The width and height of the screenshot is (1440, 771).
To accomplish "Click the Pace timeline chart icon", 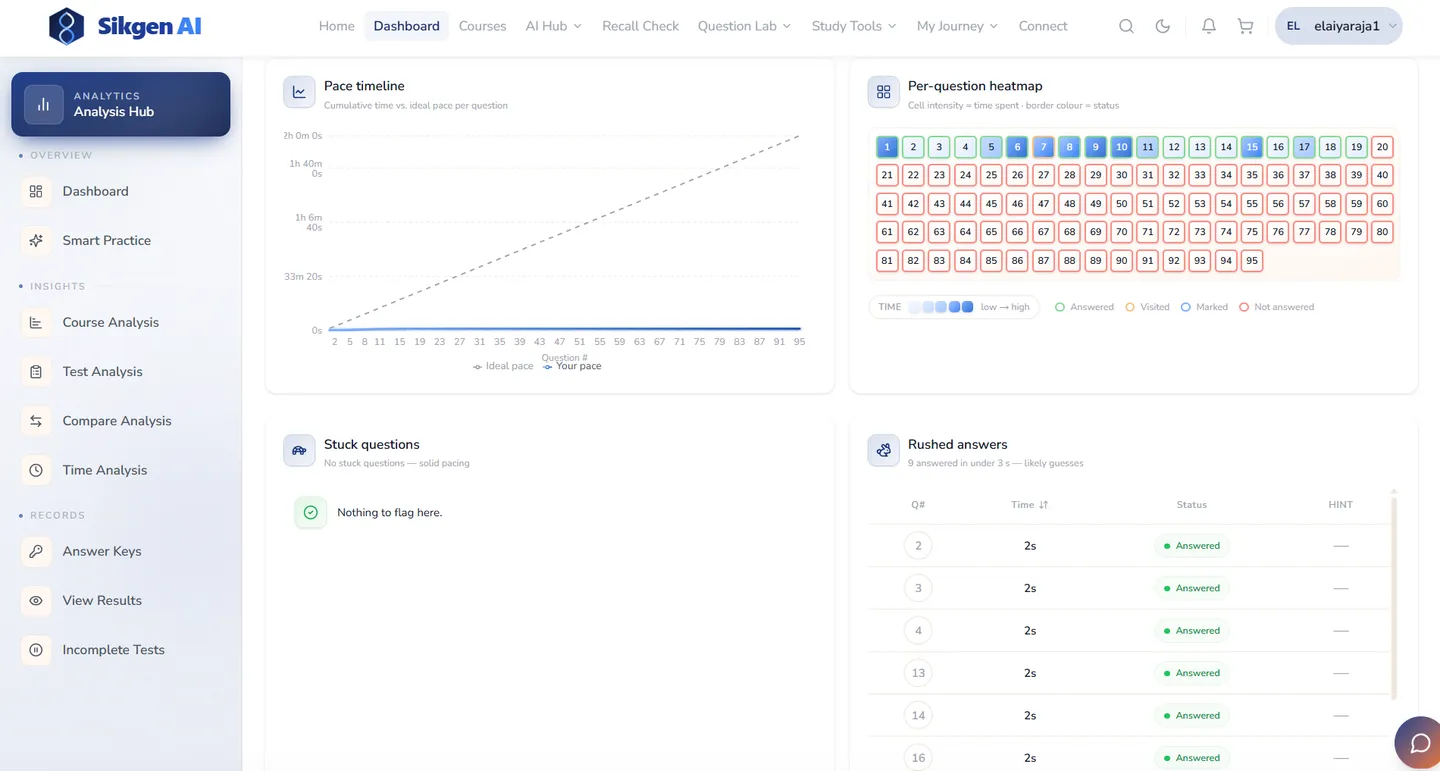I will tap(299, 92).
